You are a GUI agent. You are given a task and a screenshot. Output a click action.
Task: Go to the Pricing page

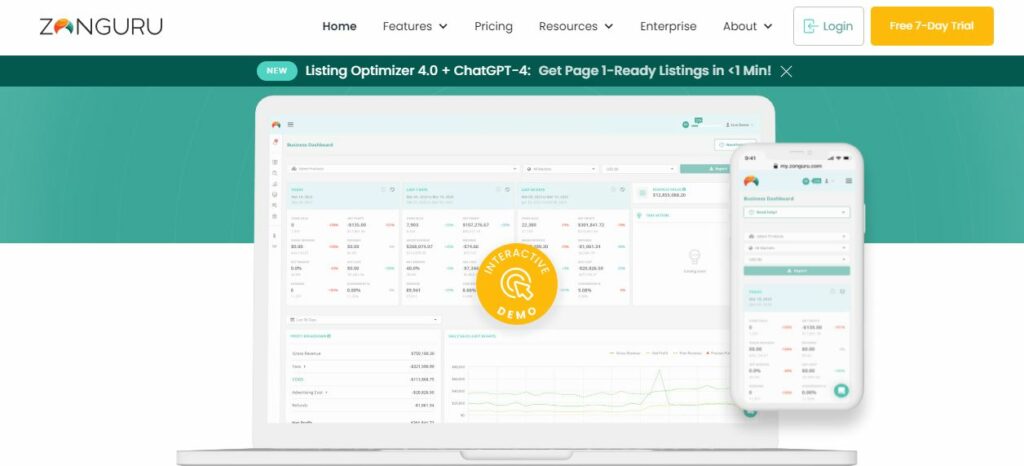(x=493, y=27)
